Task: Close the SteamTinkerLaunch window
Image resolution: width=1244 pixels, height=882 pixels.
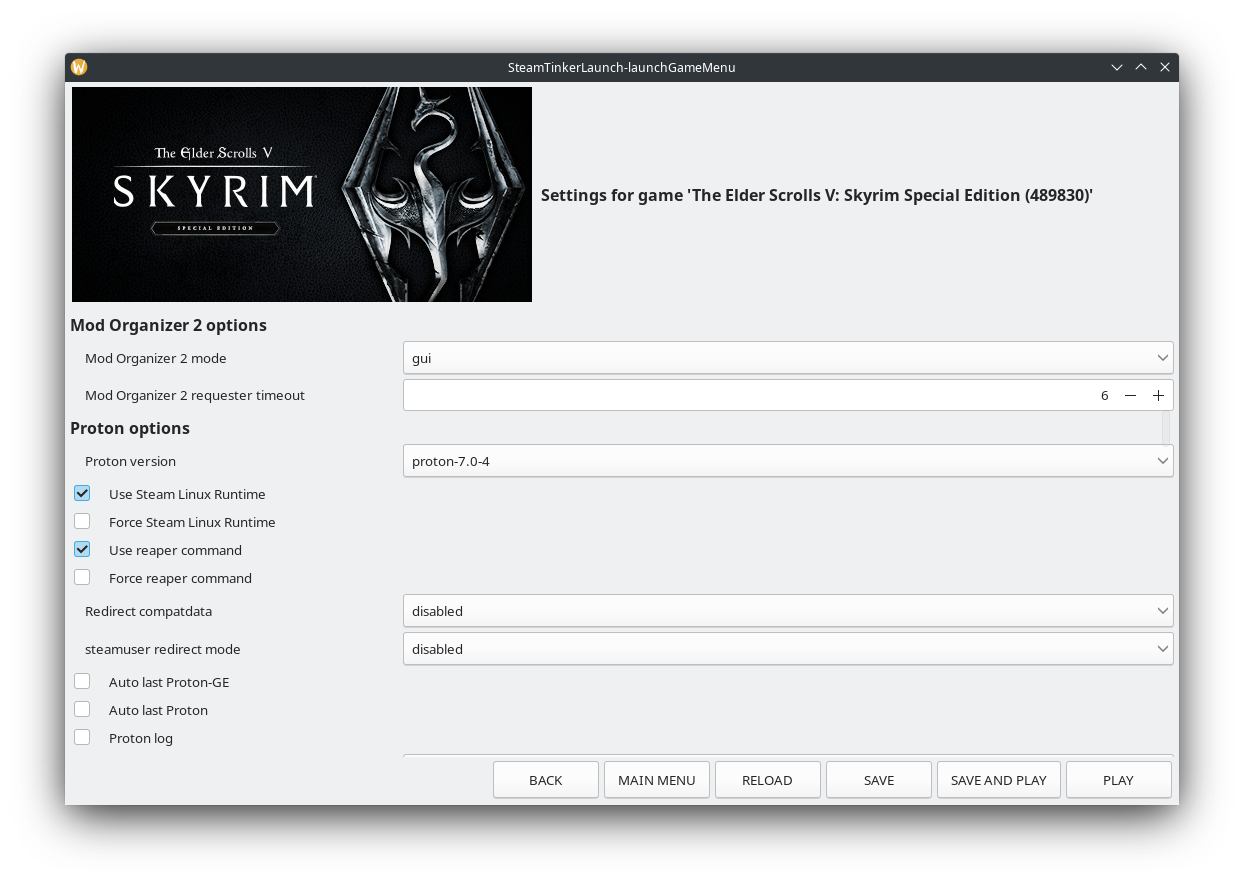Action: pyautogui.click(x=1165, y=67)
